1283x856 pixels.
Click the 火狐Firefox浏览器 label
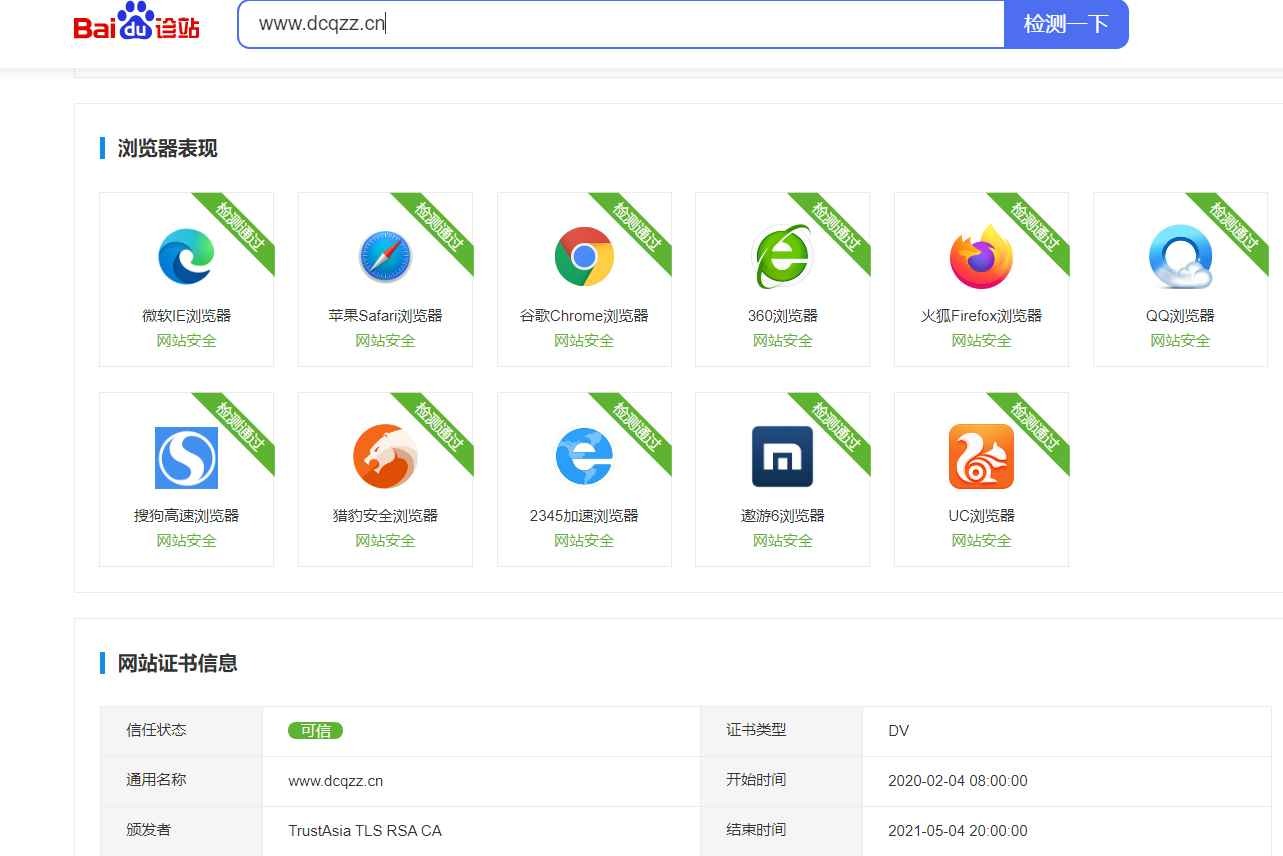click(981, 316)
